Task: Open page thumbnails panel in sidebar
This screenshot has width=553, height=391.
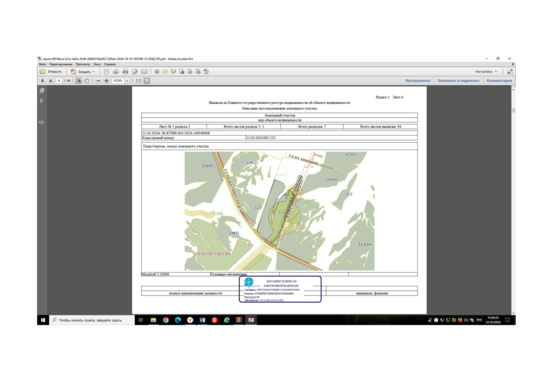Action: pyautogui.click(x=42, y=91)
